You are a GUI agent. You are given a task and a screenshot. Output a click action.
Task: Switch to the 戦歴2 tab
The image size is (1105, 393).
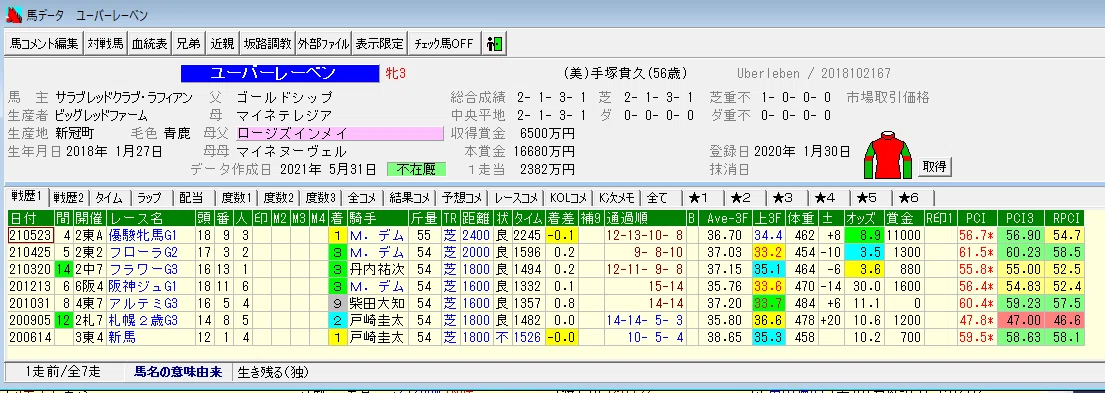[x=69, y=198]
